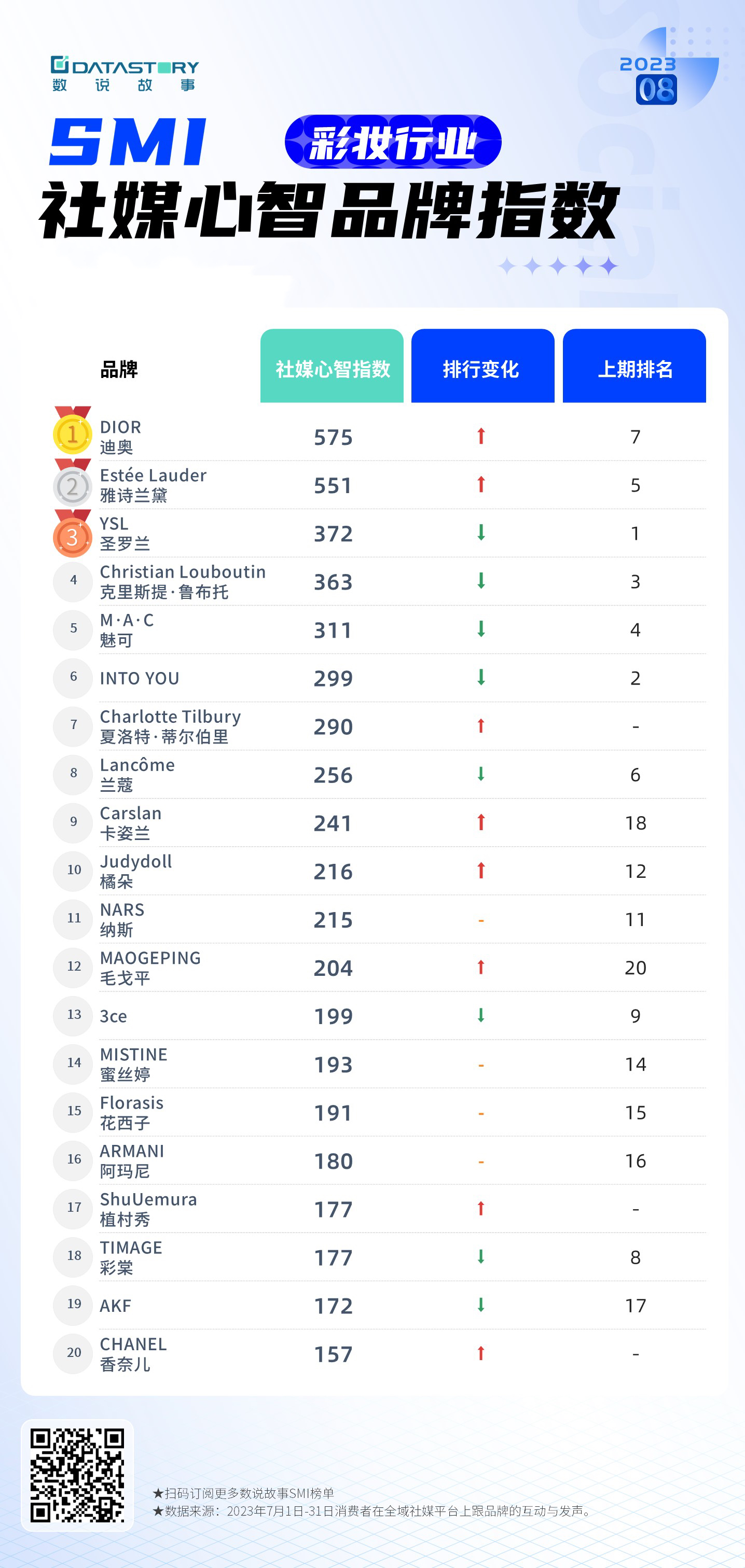Click the rank 20 circle badge
Image resolution: width=745 pixels, height=1568 pixels.
point(74,1352)
